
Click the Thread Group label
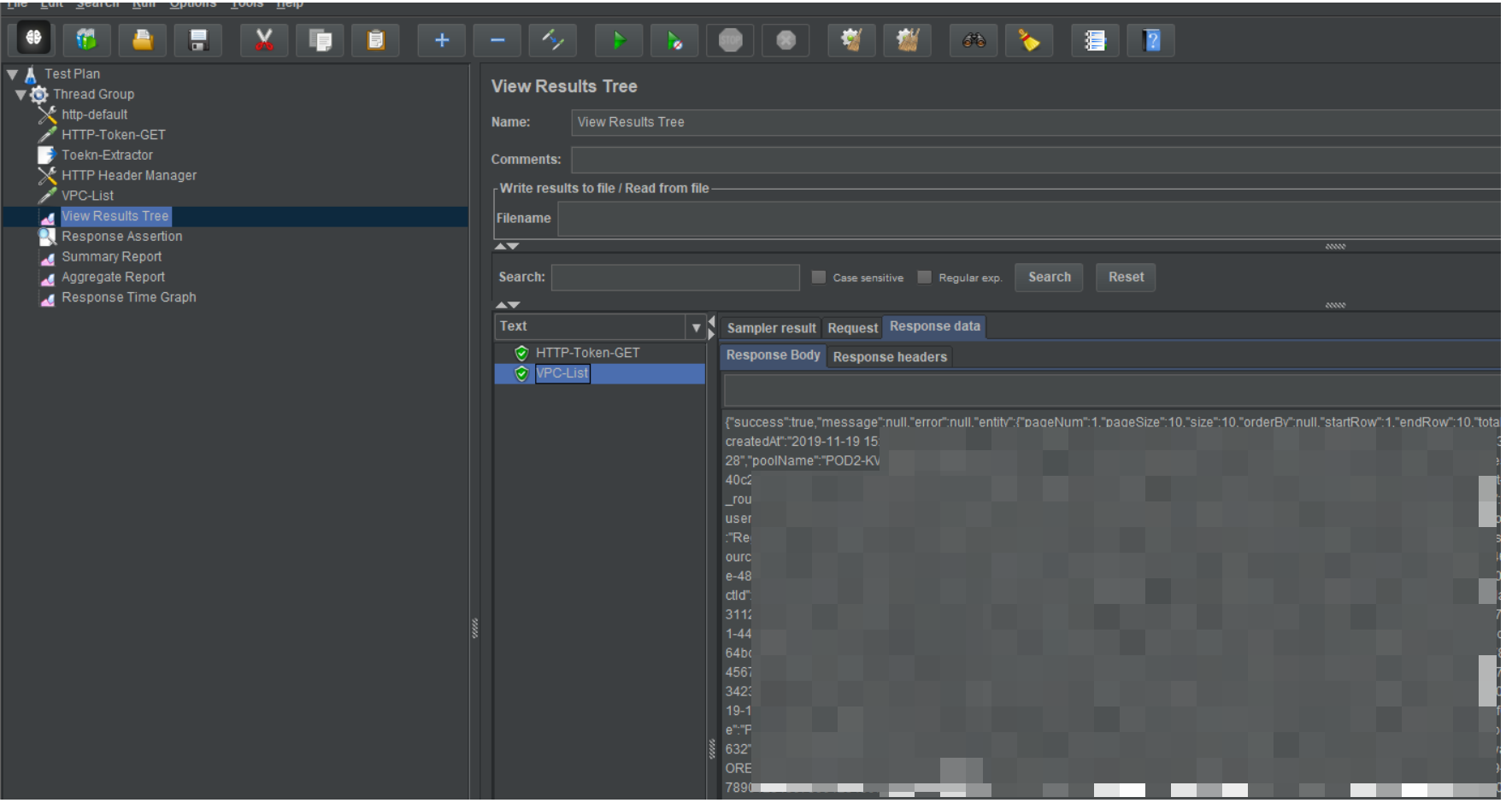[x=93, y=94]
